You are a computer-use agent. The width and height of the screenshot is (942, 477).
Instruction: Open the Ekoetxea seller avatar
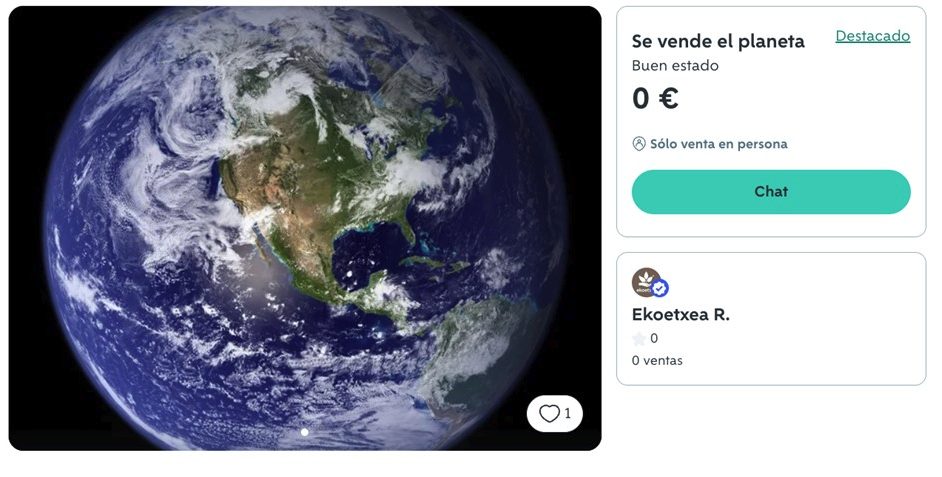pos(646,282)
